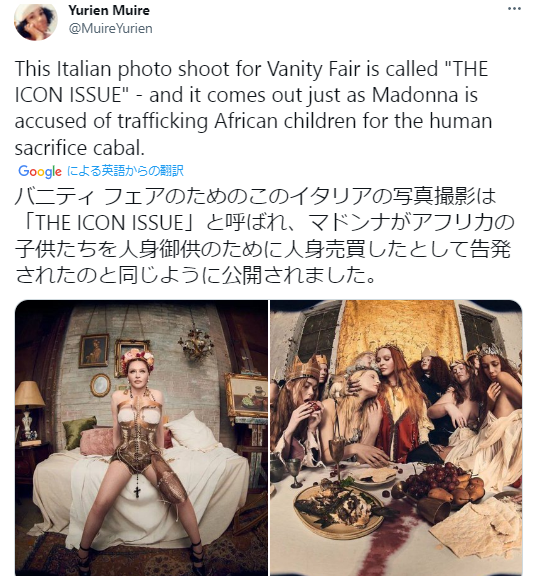The width and height of the screenshot is (534, 576).
Task: Click the "sacrifice cabal." line of the tweet
Action: click(80, 148)
